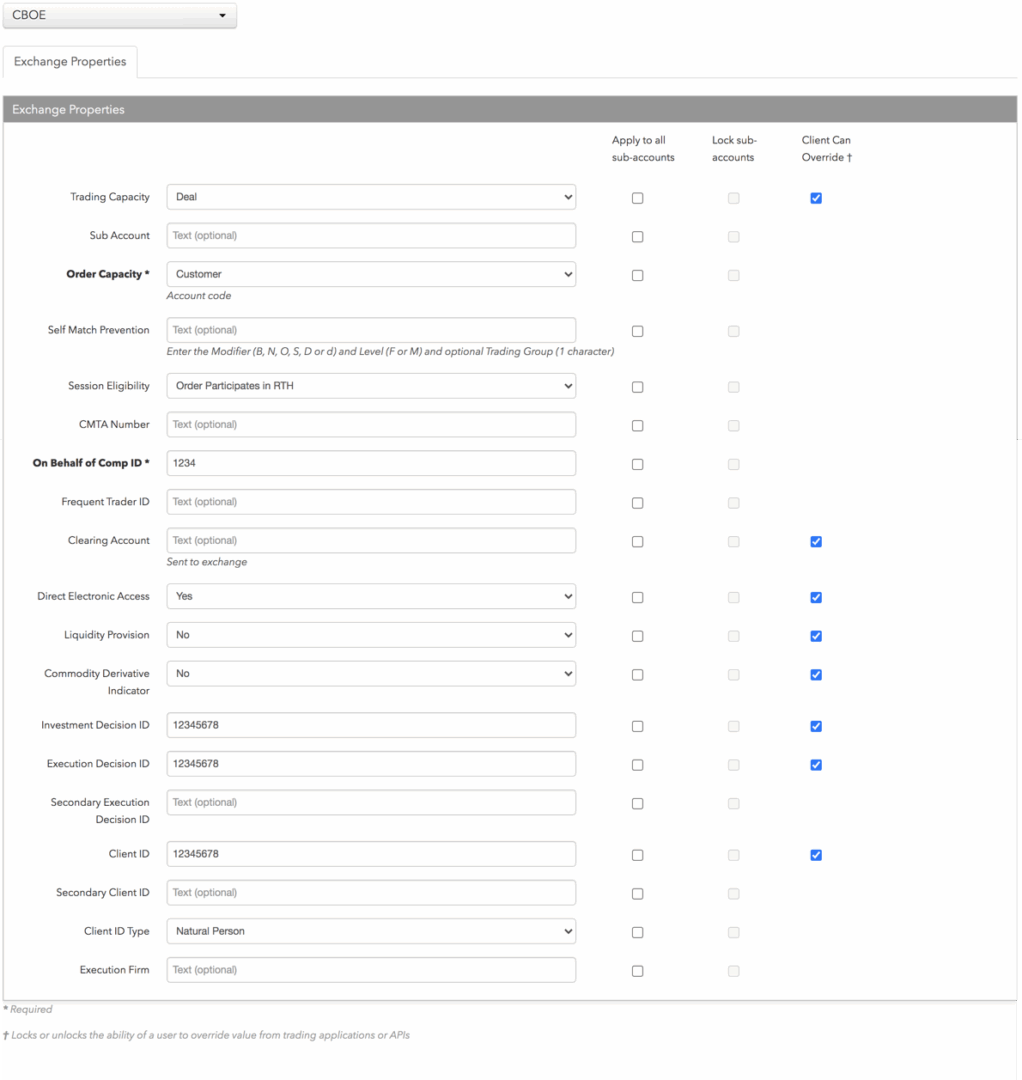
Task: Open the CBOE exchange selector dropdown
Action: pos(120,15)
